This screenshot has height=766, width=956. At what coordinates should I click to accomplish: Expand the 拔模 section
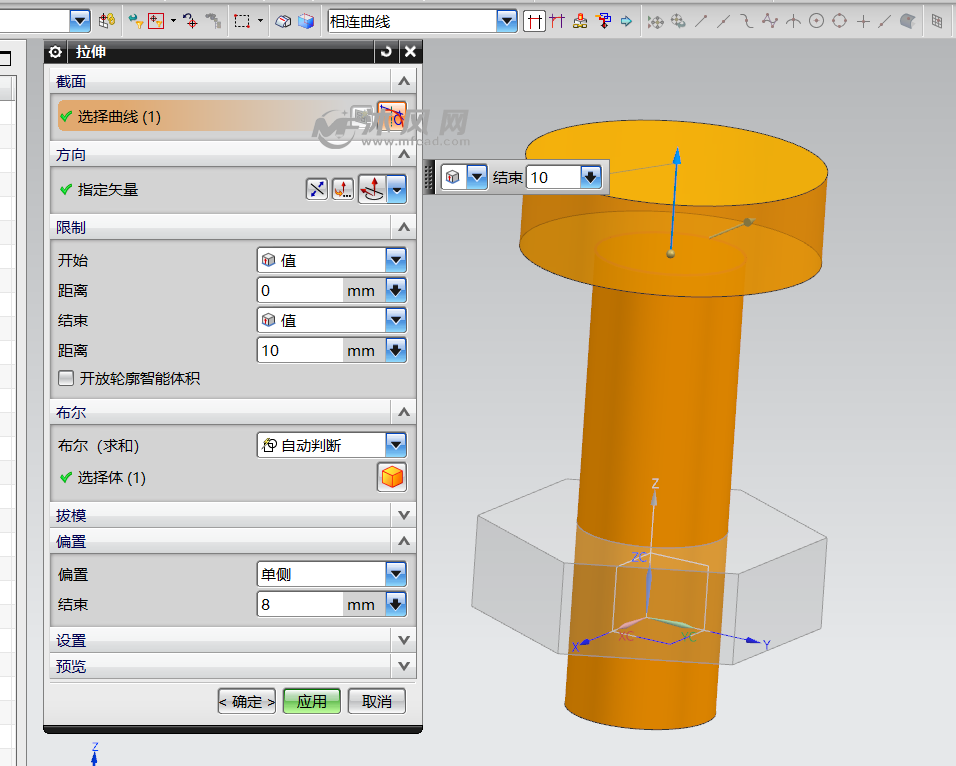(x=404, y=515)
